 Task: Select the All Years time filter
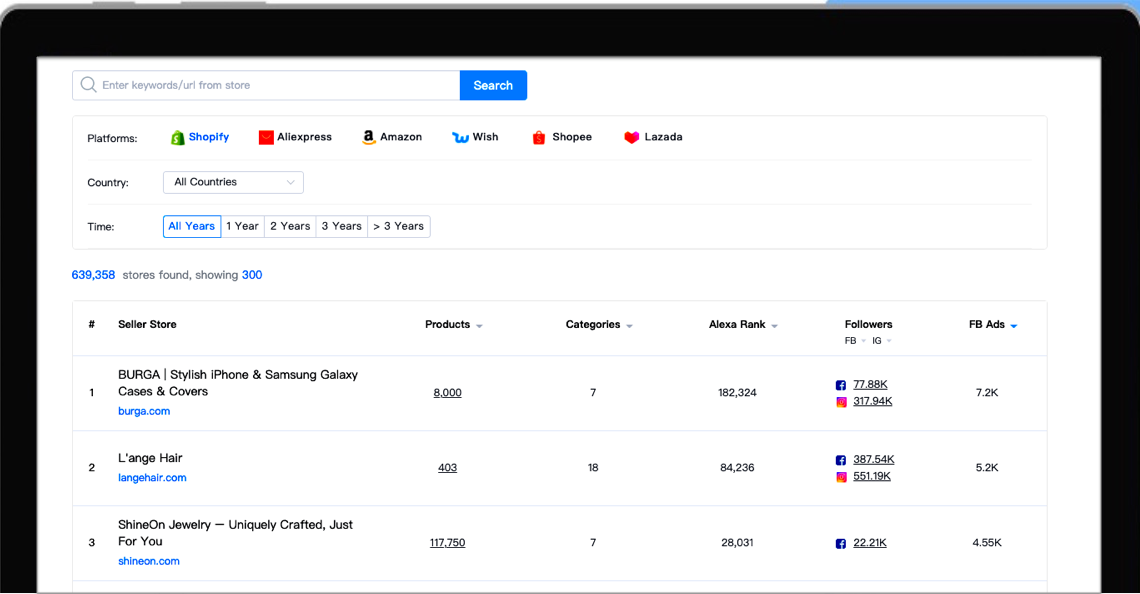(x=192, y=227)
